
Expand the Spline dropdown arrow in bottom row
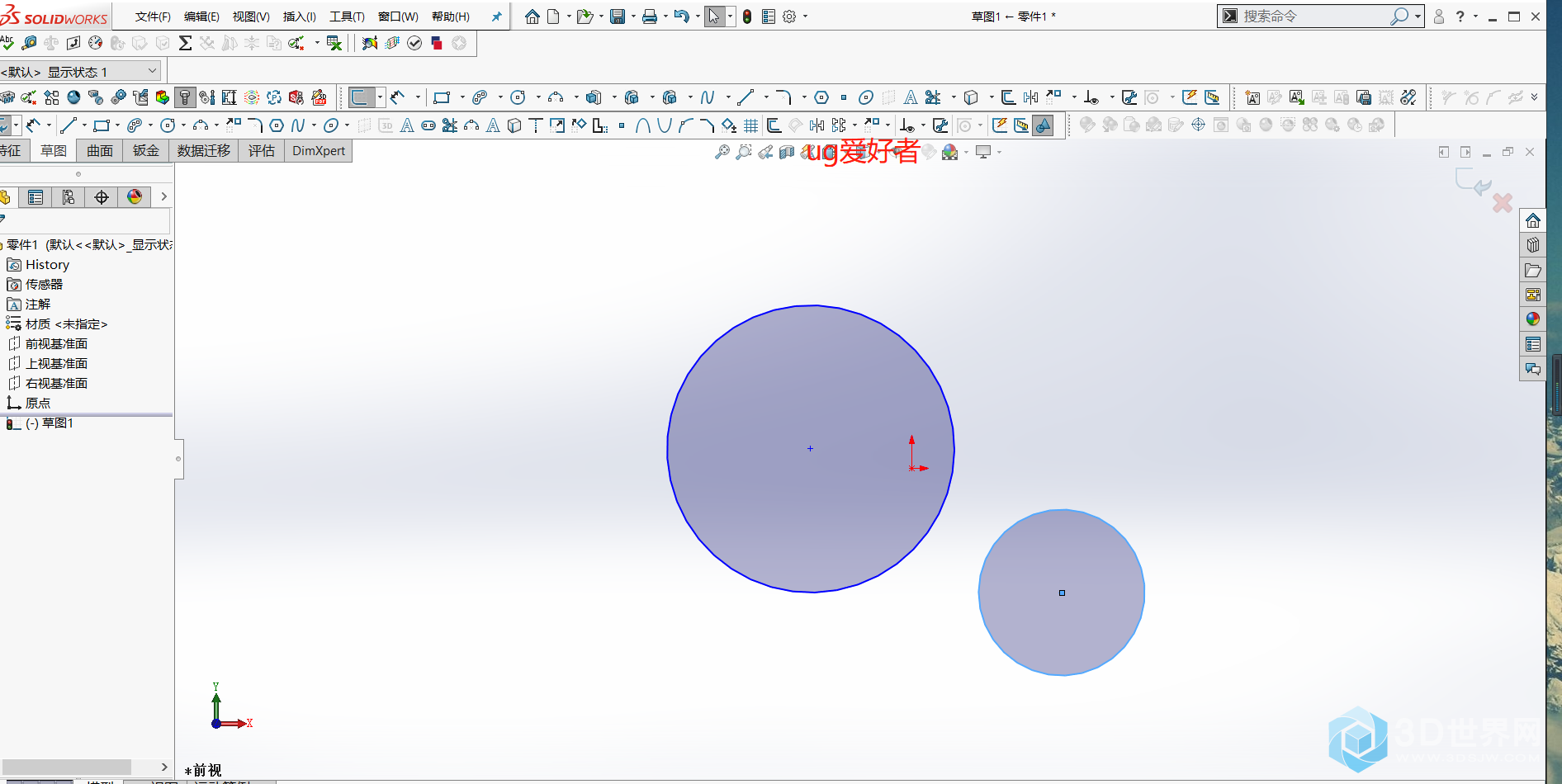tap(314, 125)
